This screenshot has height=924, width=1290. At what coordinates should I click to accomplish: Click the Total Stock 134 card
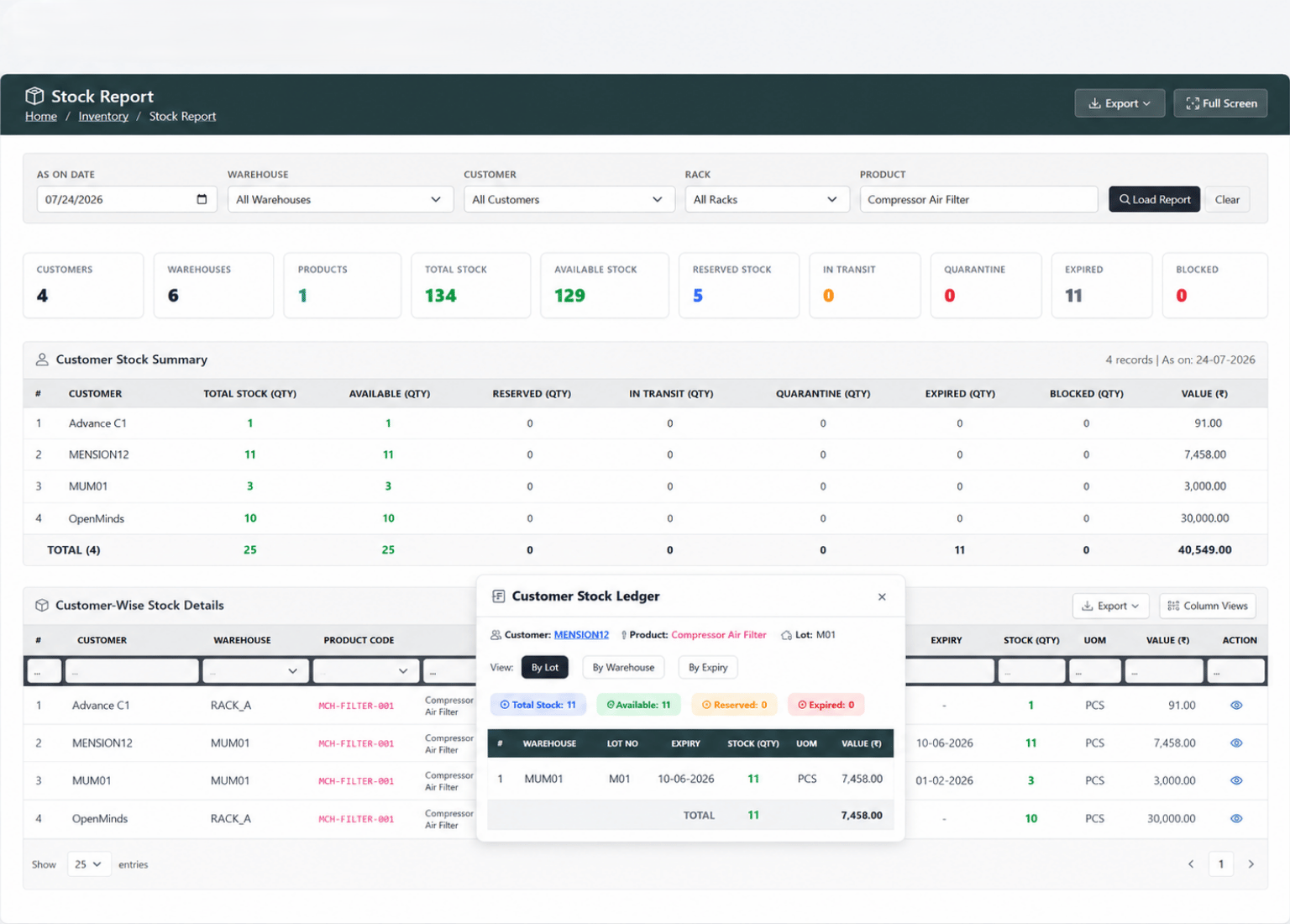click(x=470, y=286)
